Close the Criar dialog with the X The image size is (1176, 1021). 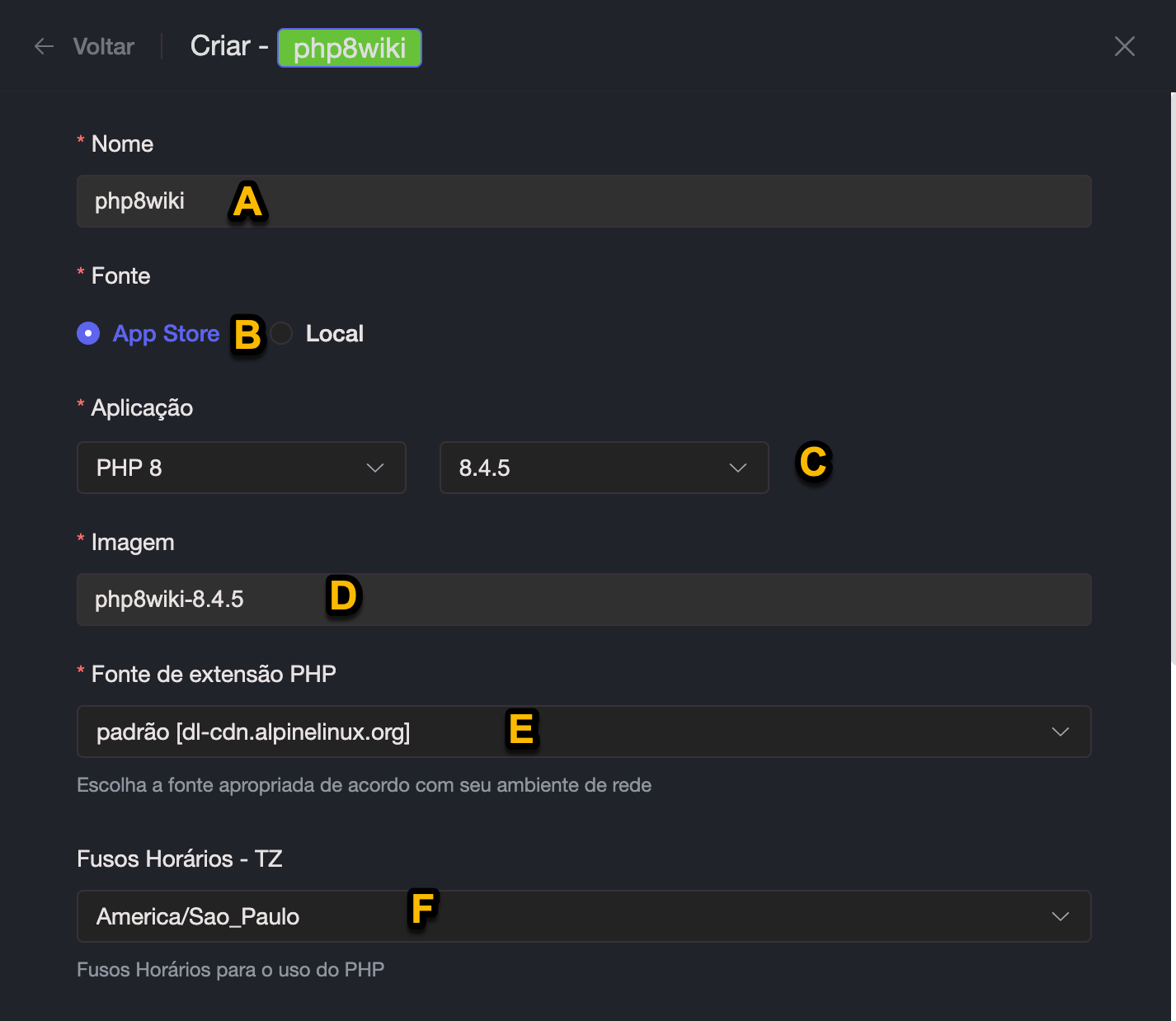click(x=1124, y=46)
